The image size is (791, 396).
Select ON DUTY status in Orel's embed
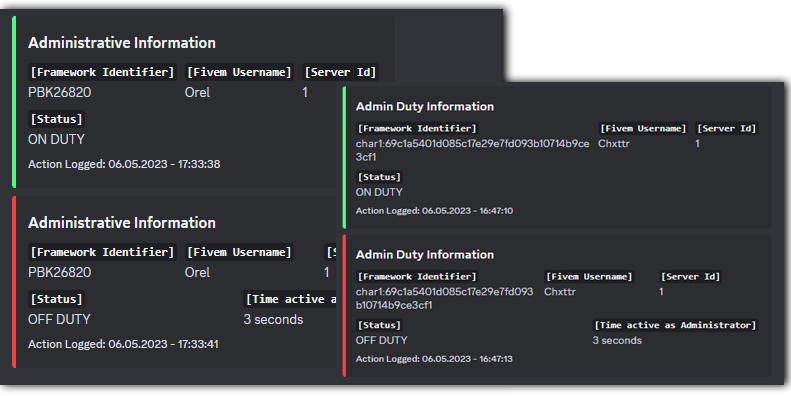(x=56, y=139)
